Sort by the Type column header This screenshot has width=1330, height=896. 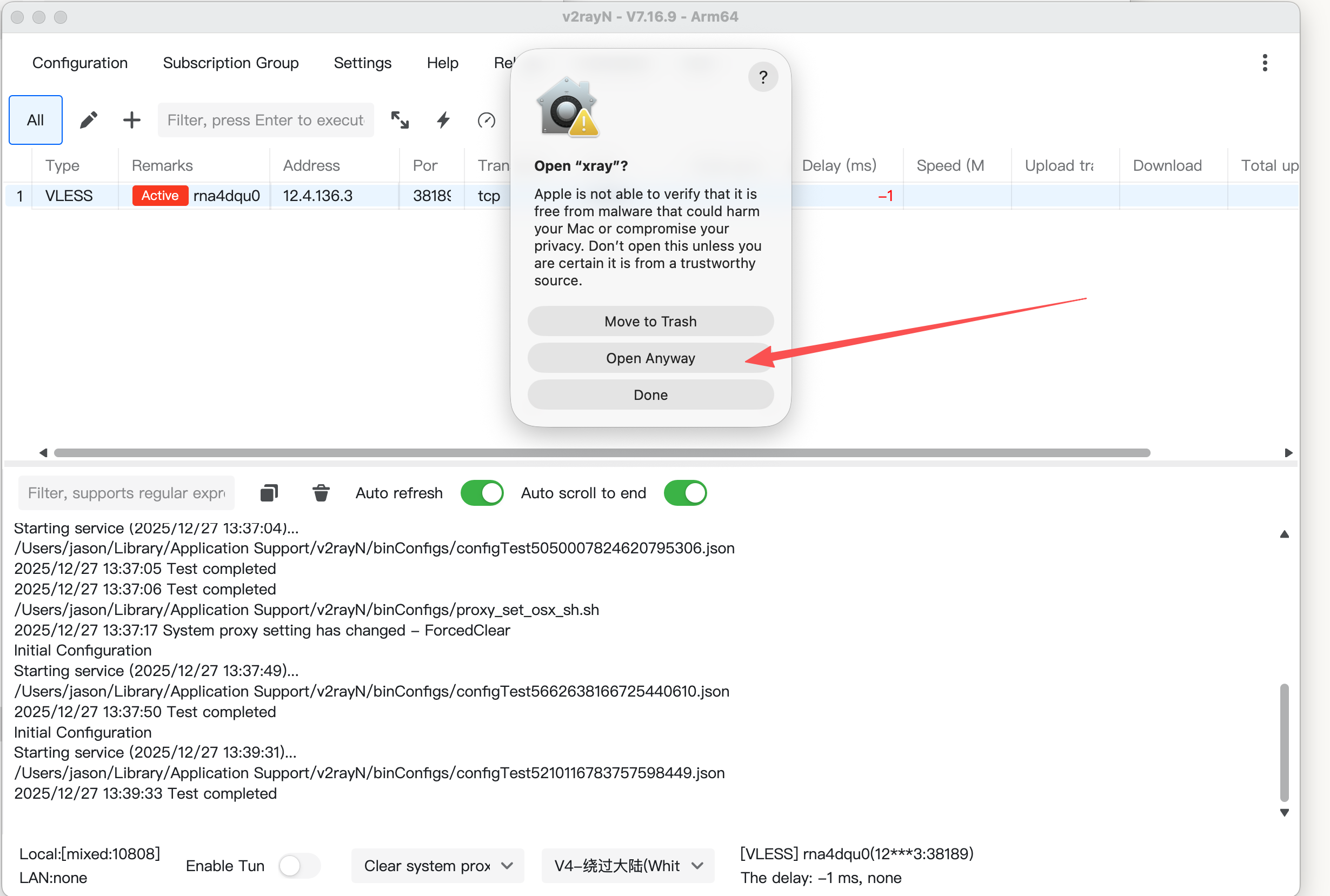[x=75, y=165]
